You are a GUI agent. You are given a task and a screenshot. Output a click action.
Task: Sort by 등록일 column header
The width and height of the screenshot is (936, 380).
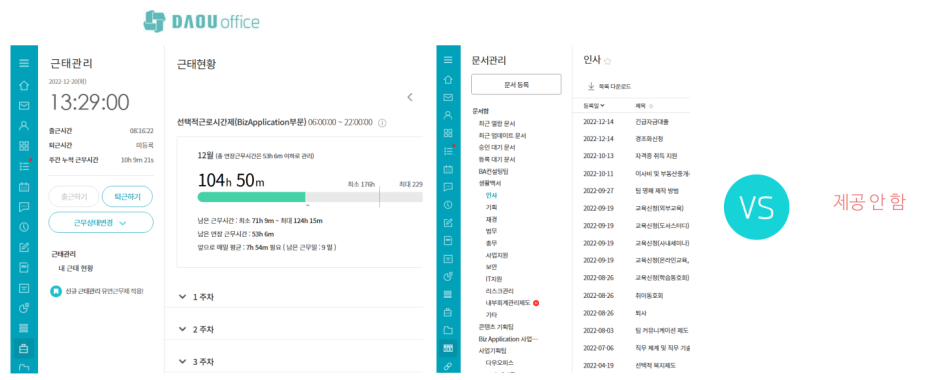593,106
